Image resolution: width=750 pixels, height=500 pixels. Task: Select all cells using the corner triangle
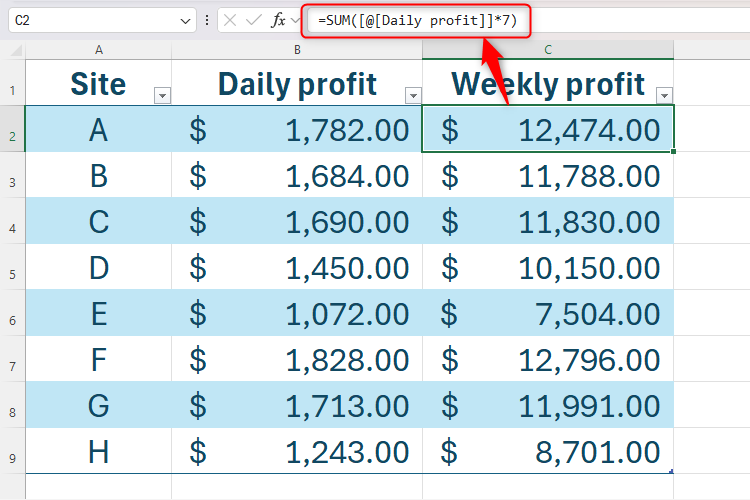14,50
